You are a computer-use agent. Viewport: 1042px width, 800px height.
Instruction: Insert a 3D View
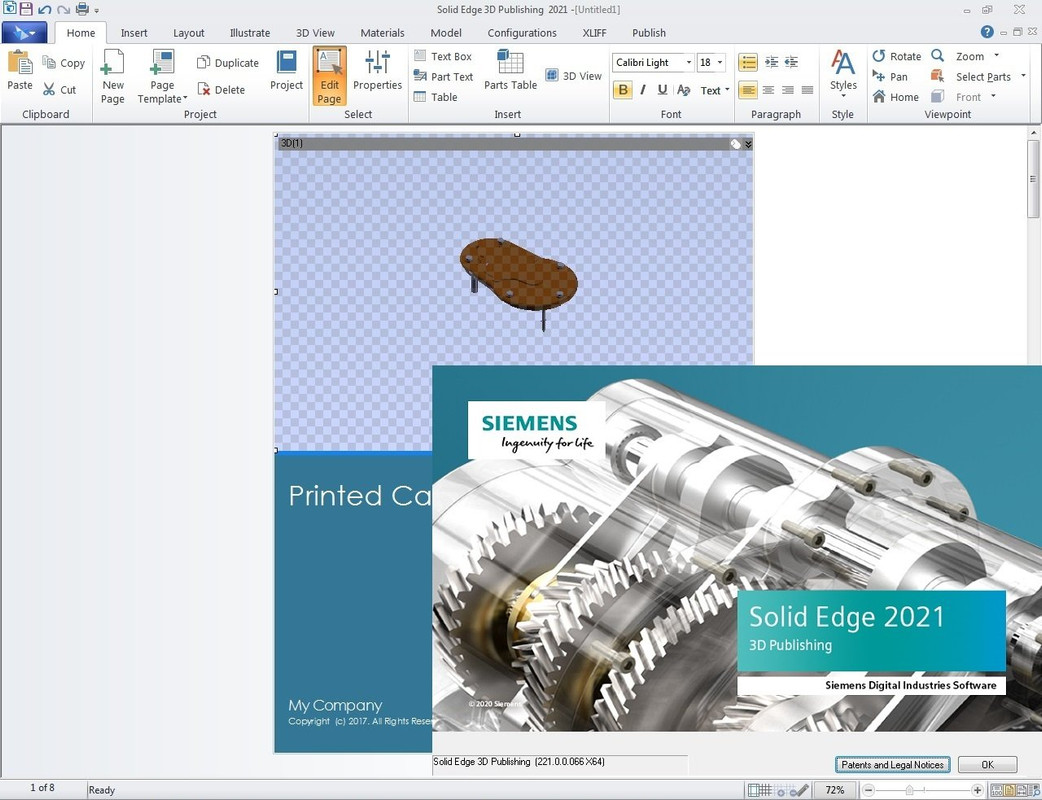click(x=573, y=76)
